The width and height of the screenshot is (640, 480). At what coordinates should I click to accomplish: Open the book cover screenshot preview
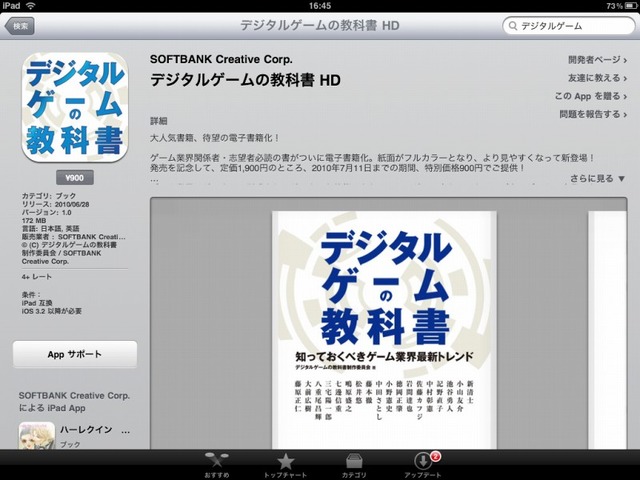384,330
